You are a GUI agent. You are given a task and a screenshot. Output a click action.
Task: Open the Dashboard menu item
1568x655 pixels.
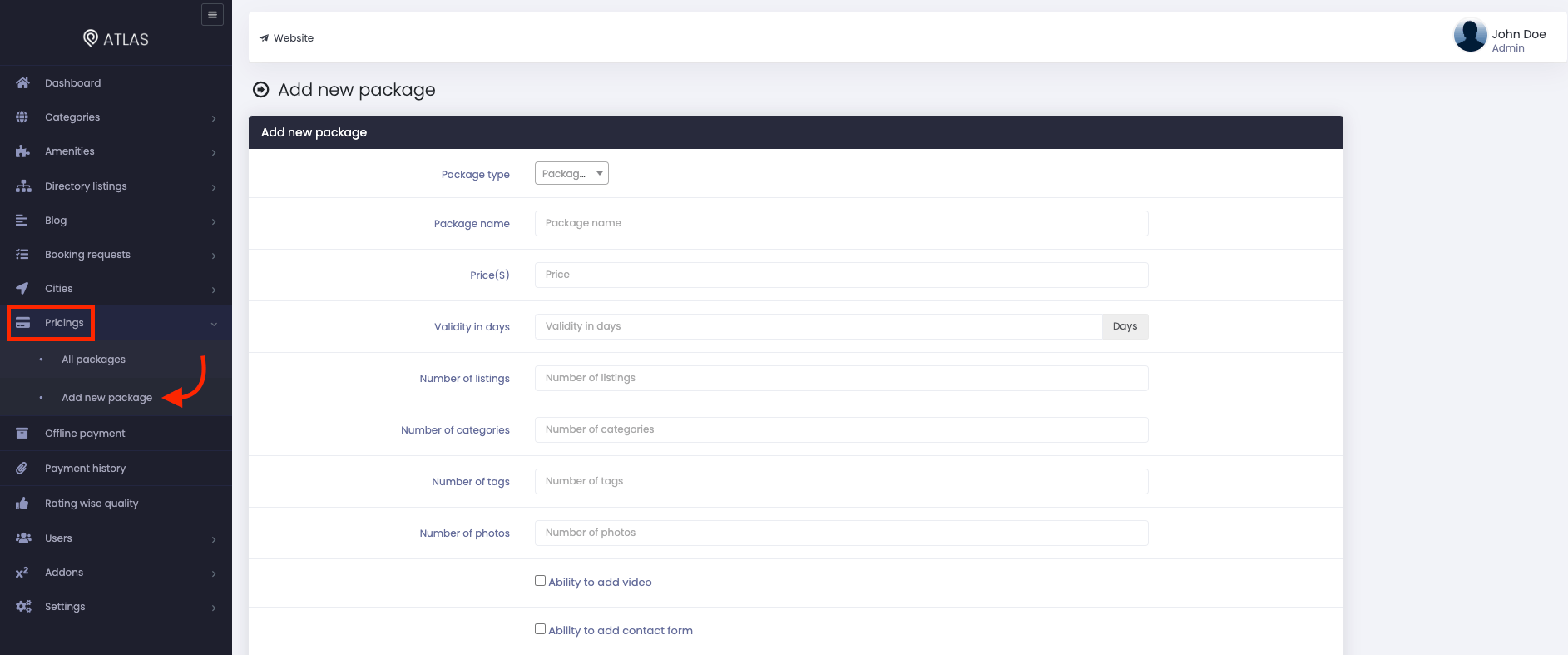click(116, 82)
